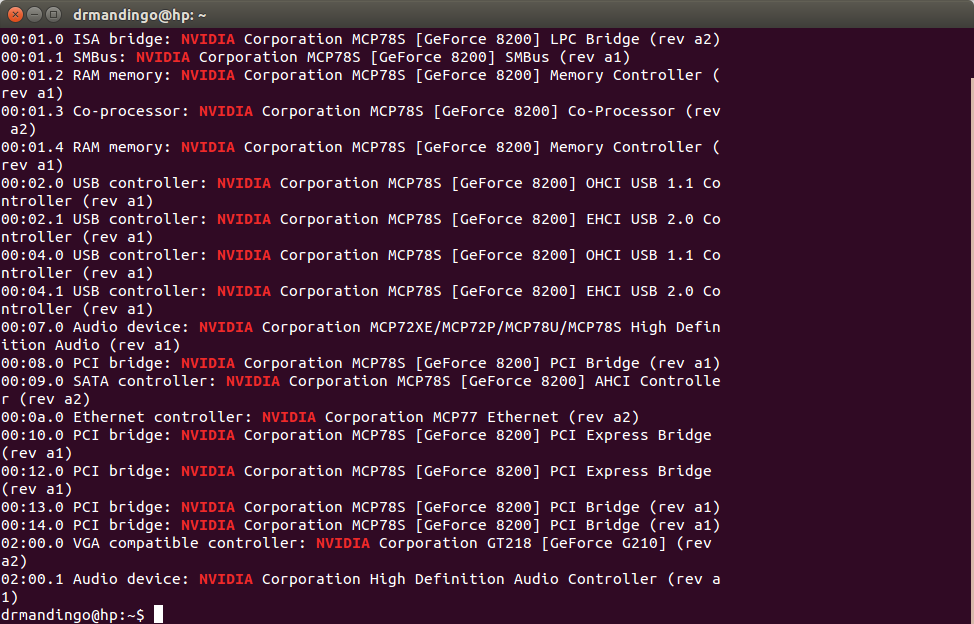Click the minimize button on the terminal
Screen dimensions: 974x624
coord(32,14)
